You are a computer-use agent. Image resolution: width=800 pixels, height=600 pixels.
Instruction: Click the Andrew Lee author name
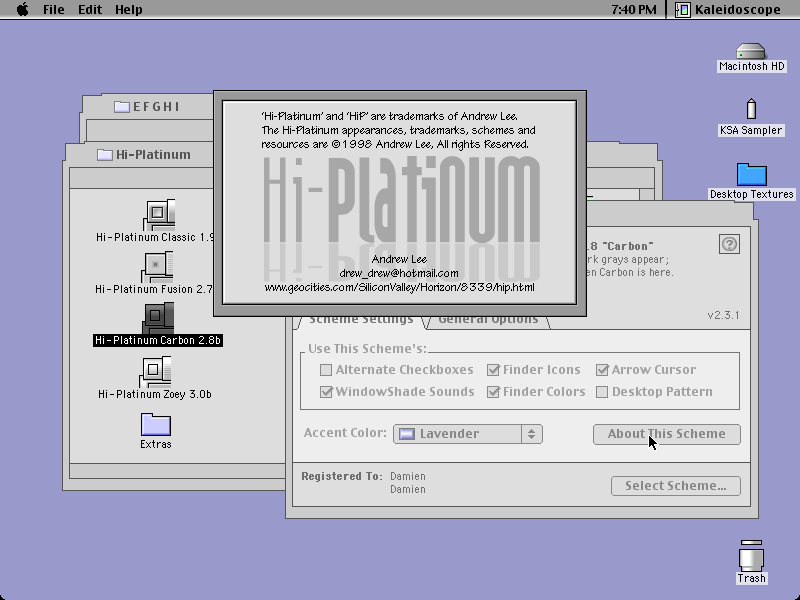(399, 259)
